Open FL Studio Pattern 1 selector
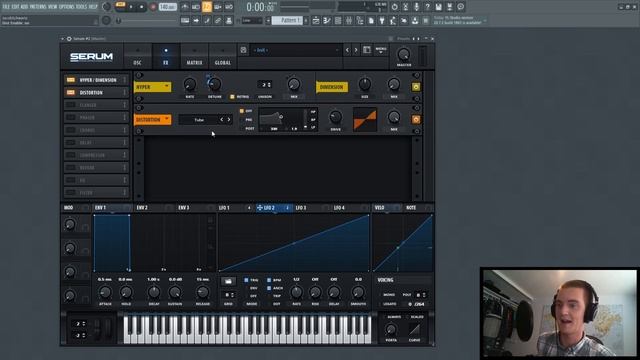This screenshot has width=640, height=360. (x=287, y=20)
